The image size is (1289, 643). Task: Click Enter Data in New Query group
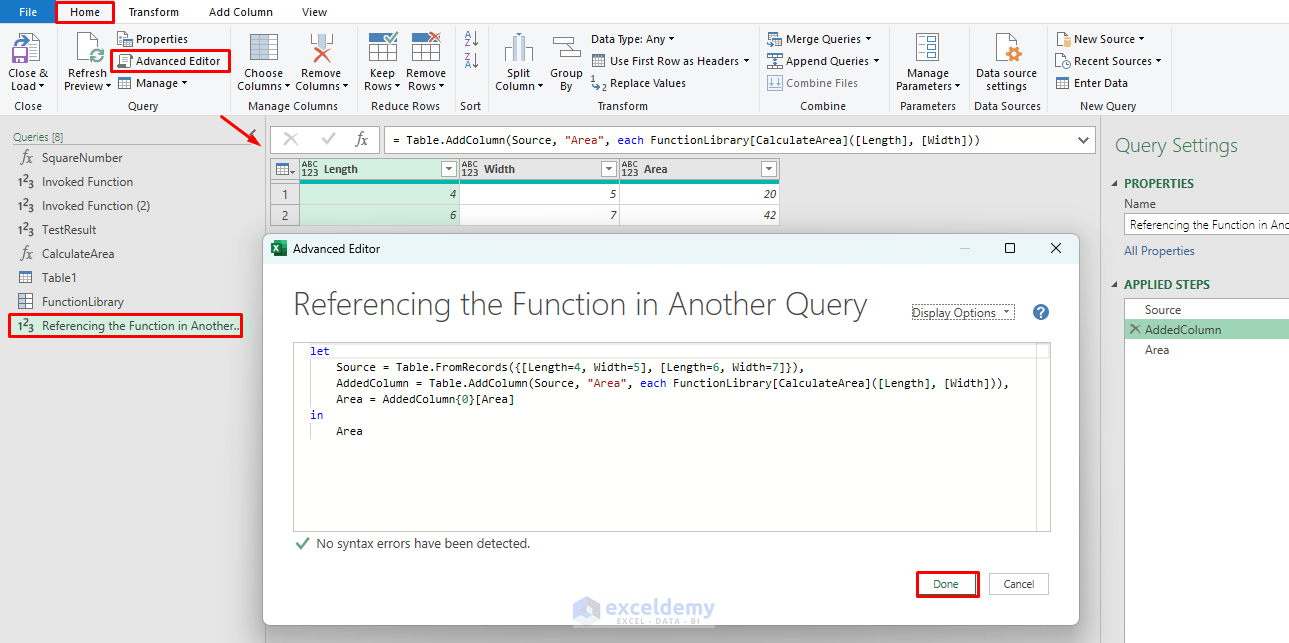click(1091, 83)
